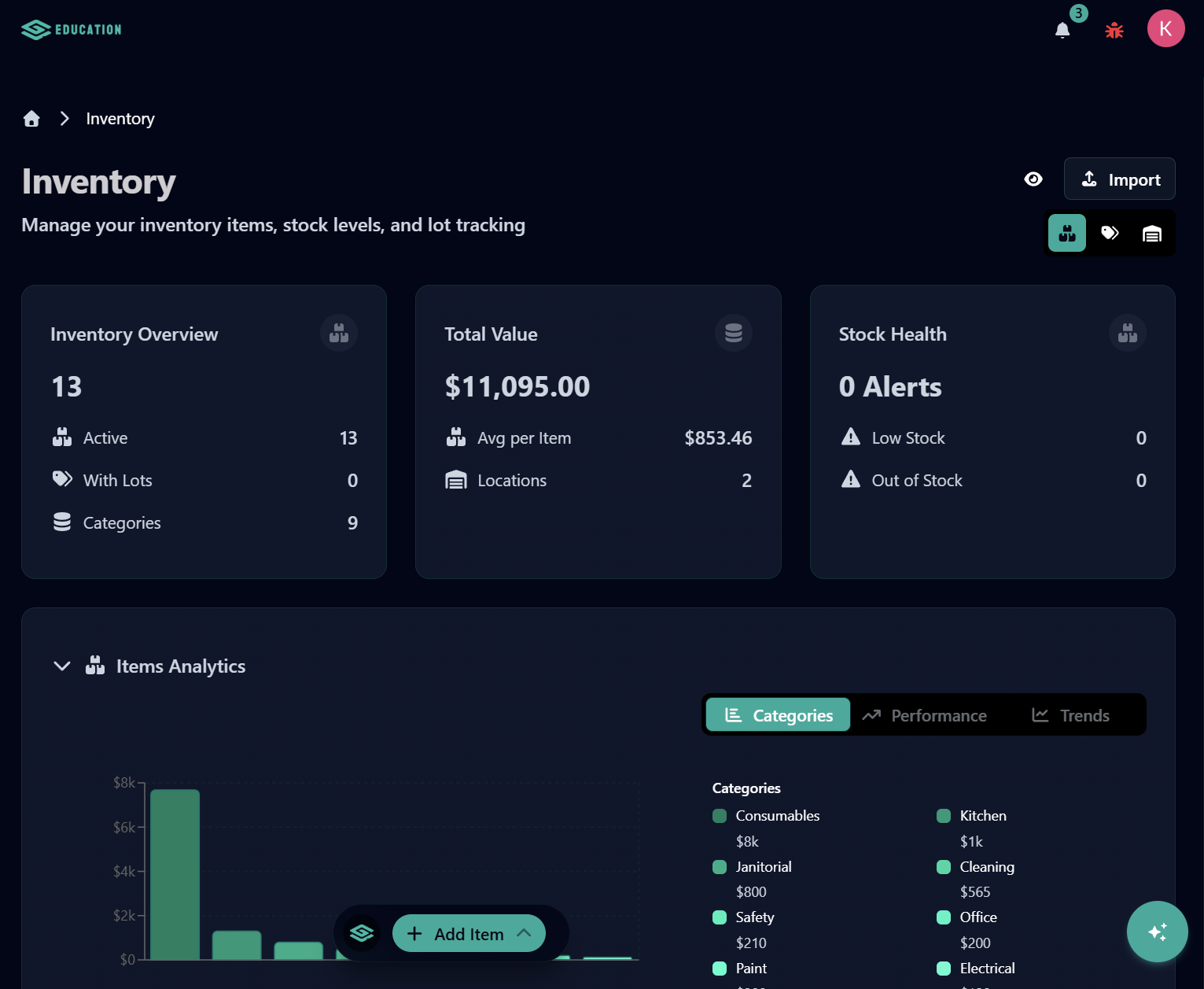The height and width of the screenshot is (989, 1204).
Task: Click the Janitorial legend color swatch
Action: (x=720, y=867)
